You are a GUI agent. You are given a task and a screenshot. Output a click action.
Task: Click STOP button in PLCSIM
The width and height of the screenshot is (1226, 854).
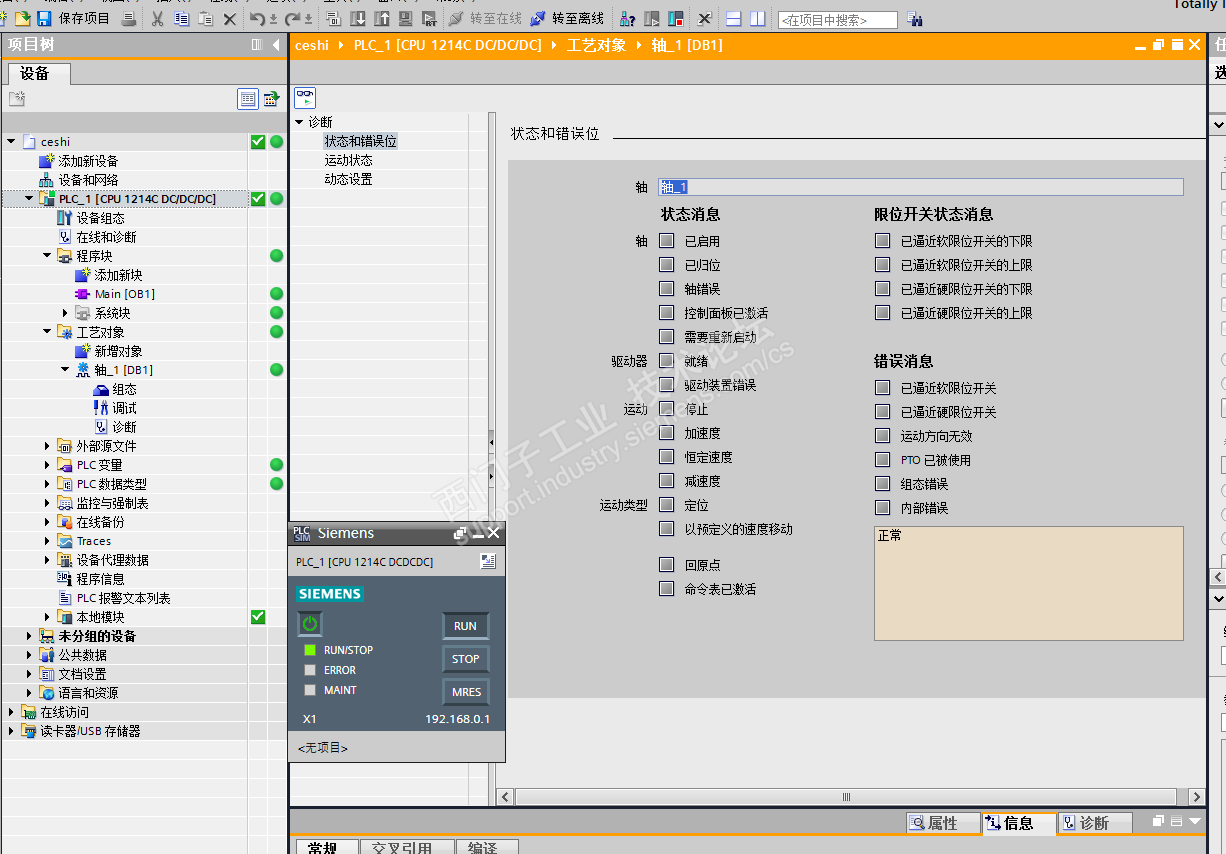[x=466, y=659]
